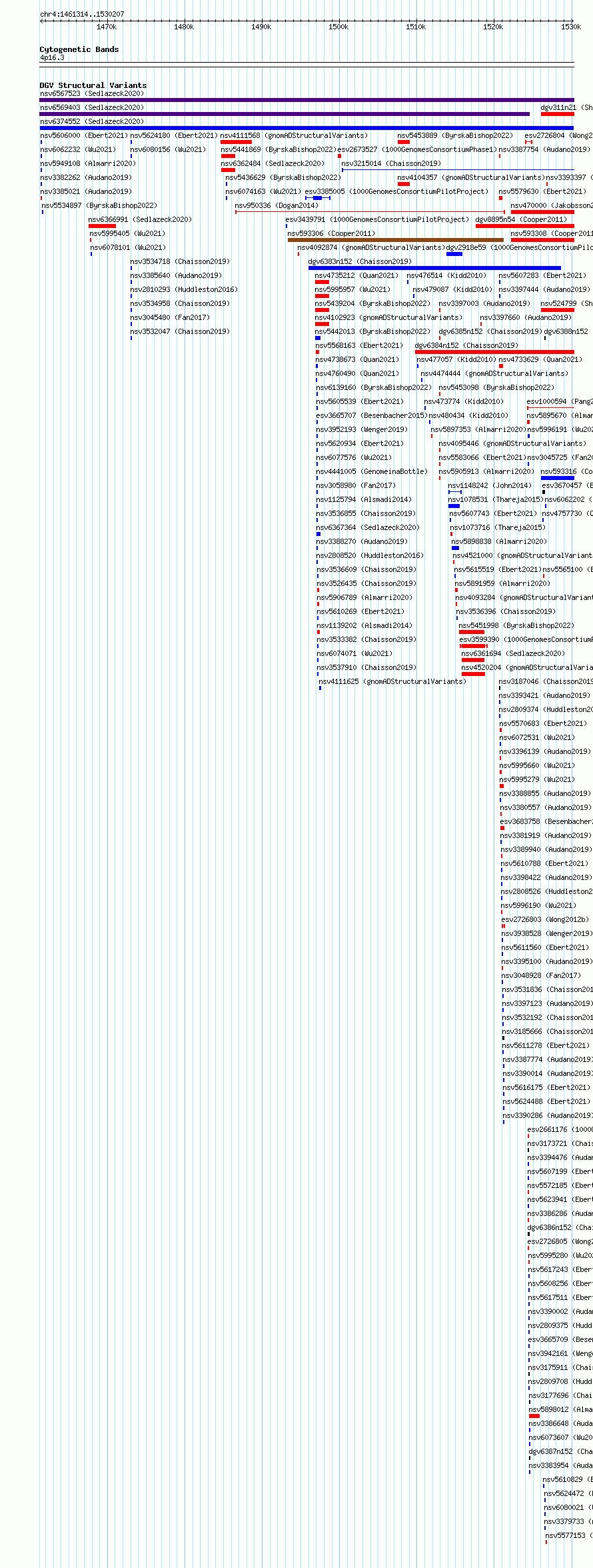The image size is (593, 1568).
Task: Click the 1500k ruler label
Action: click(338, 27)
